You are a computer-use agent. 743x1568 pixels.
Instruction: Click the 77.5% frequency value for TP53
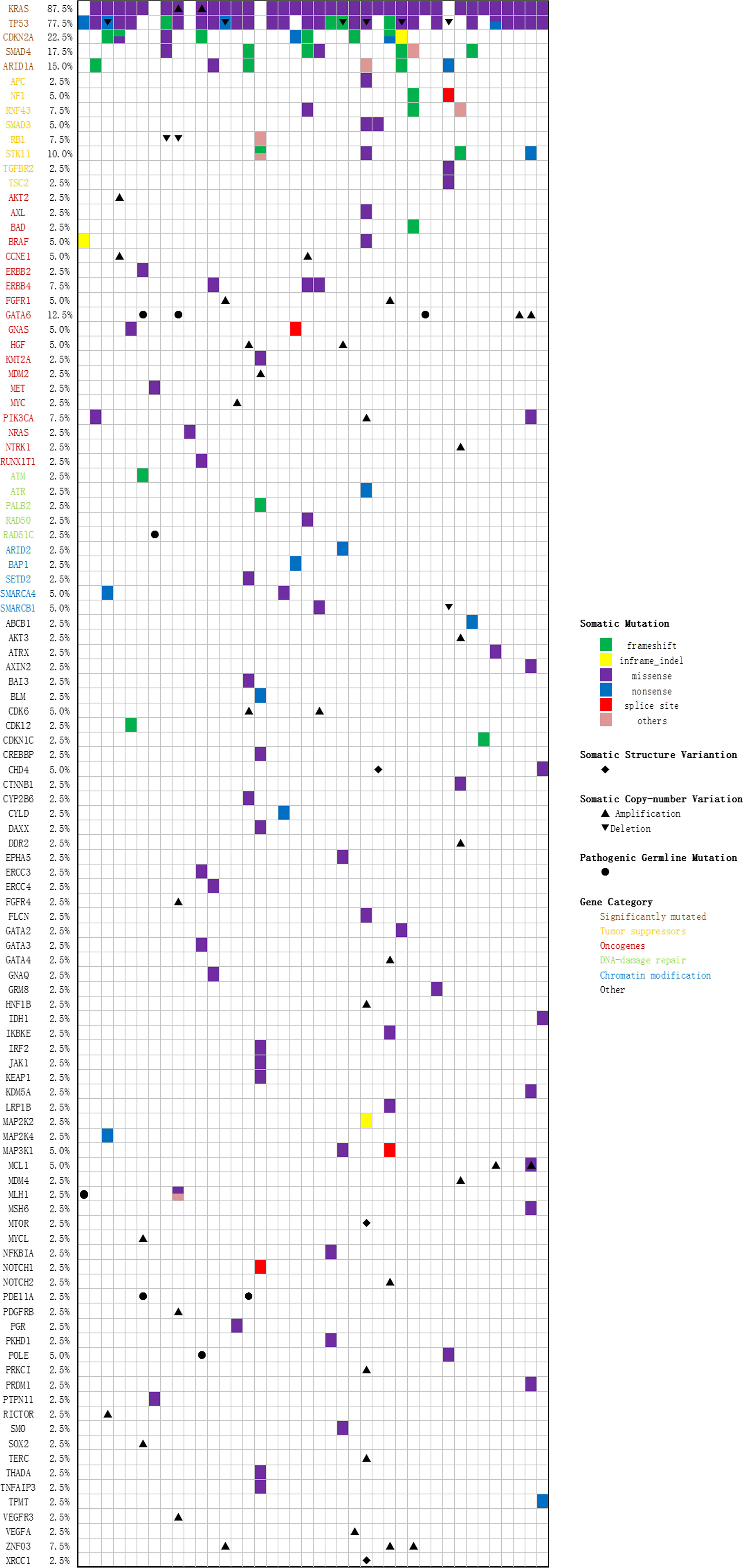tap(60, 23)
